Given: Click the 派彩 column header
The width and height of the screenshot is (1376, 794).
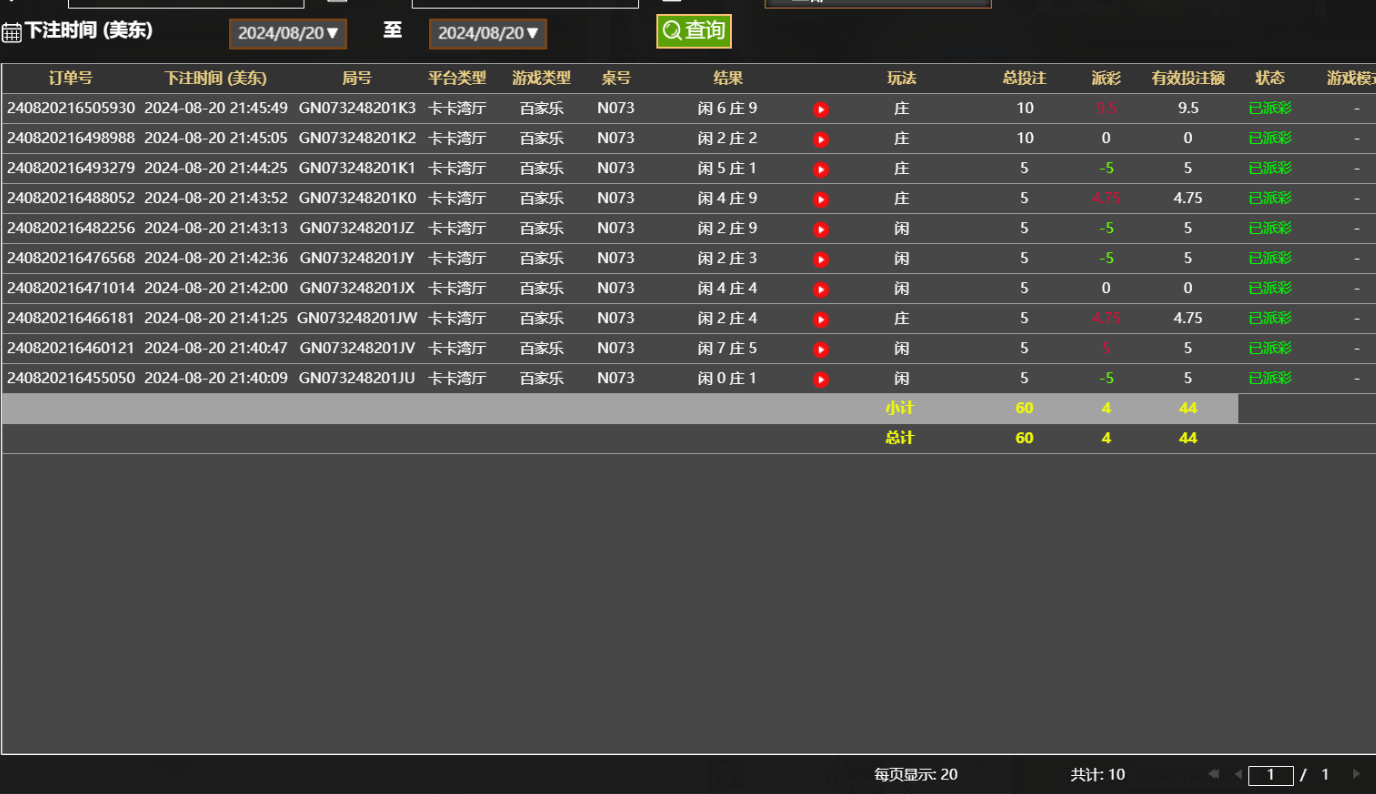Looking at the screenshot, I should (x=1106, y=78).
